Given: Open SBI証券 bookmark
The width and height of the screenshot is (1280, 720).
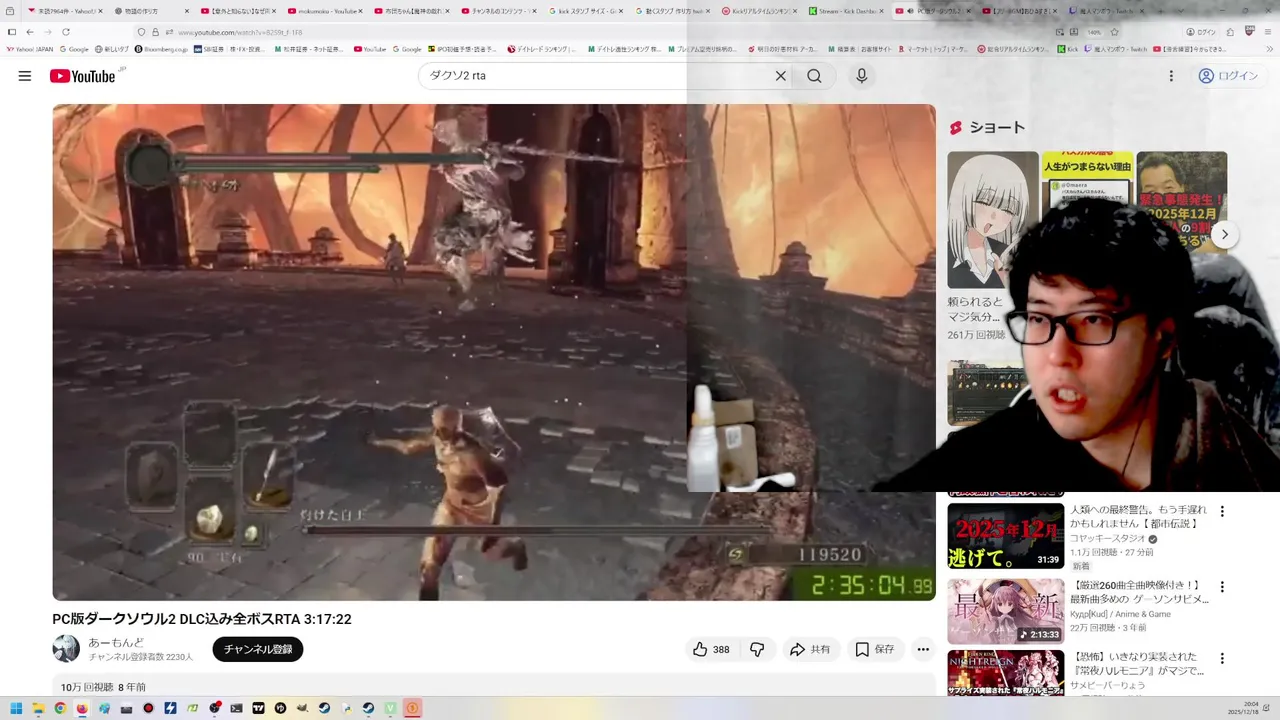Looking at the screenshot, I should coord(229,49).
